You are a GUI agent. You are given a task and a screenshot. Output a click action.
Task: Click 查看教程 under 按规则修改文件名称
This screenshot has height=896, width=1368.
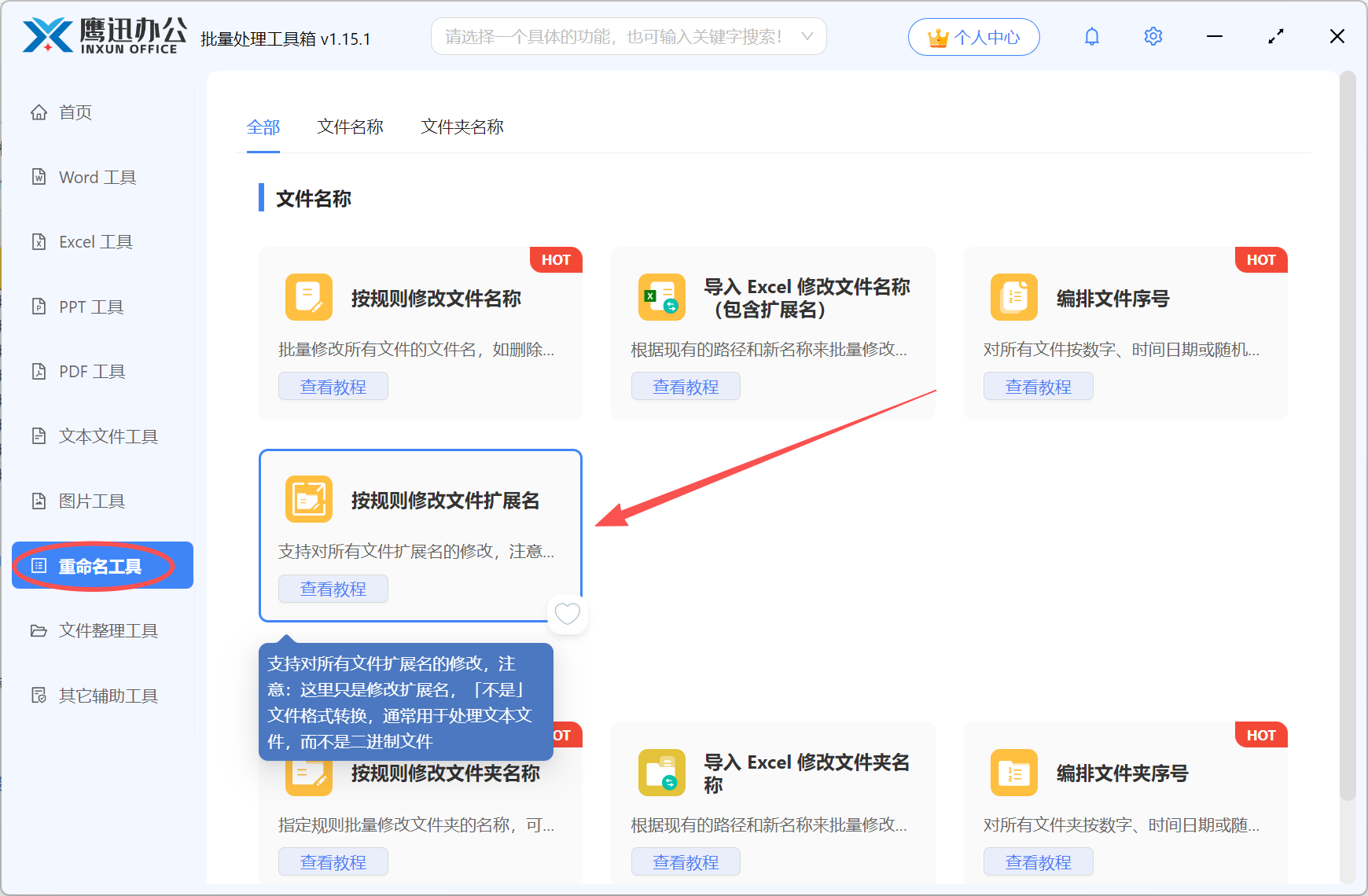[x=333, y=387]
